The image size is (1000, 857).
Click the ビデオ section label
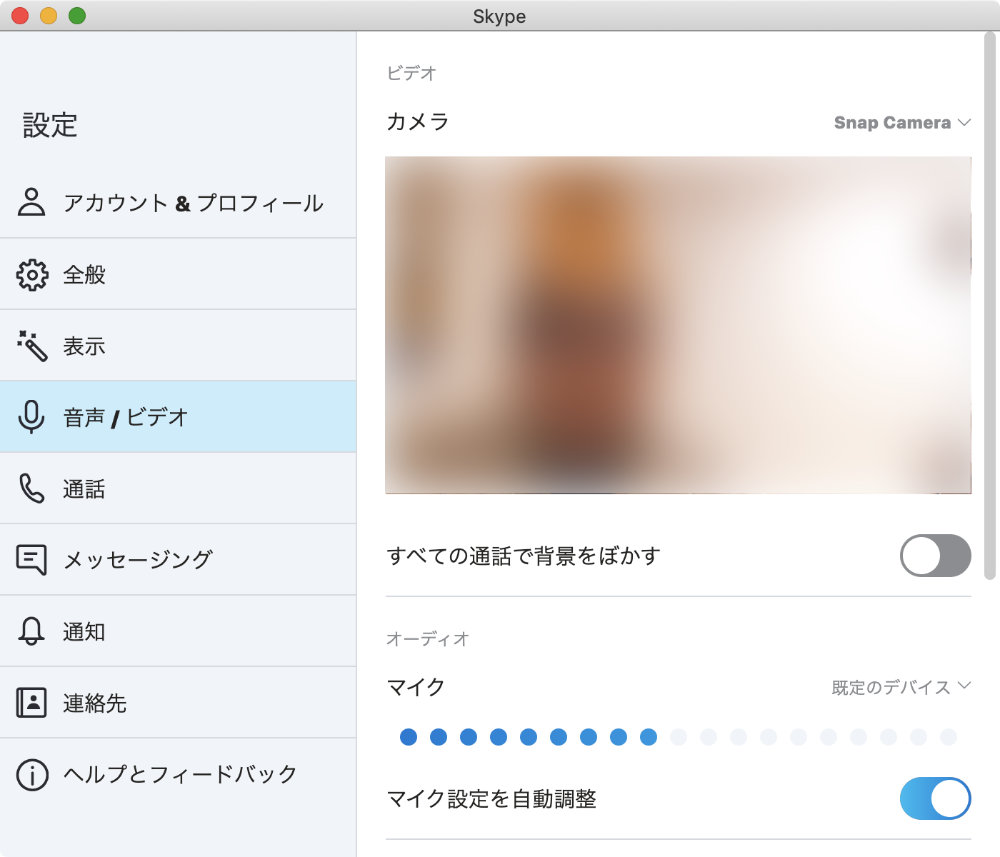coord(411,73)
